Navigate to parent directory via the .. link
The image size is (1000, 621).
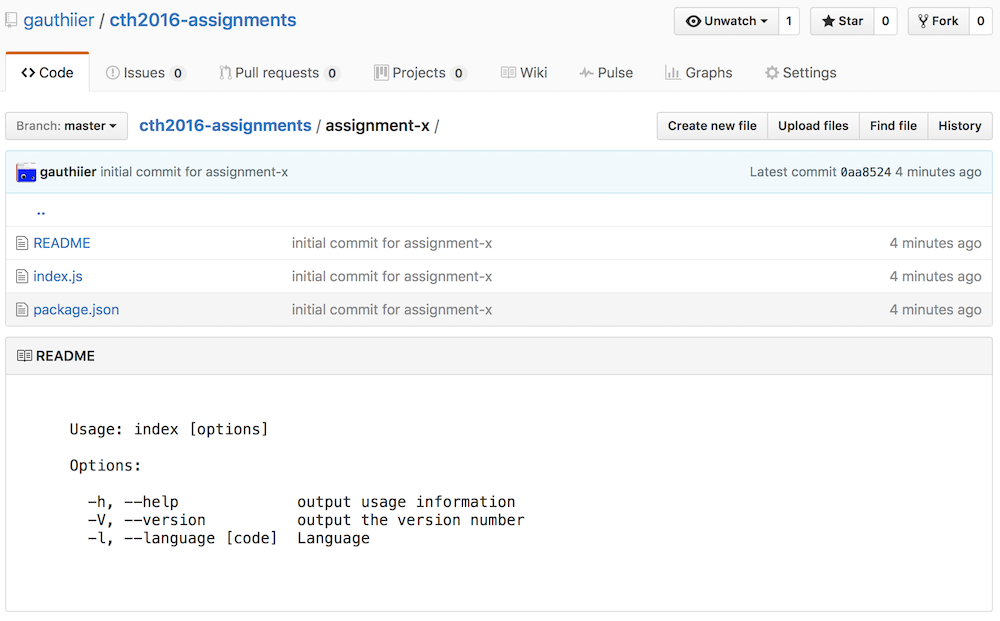coord(41,211)
